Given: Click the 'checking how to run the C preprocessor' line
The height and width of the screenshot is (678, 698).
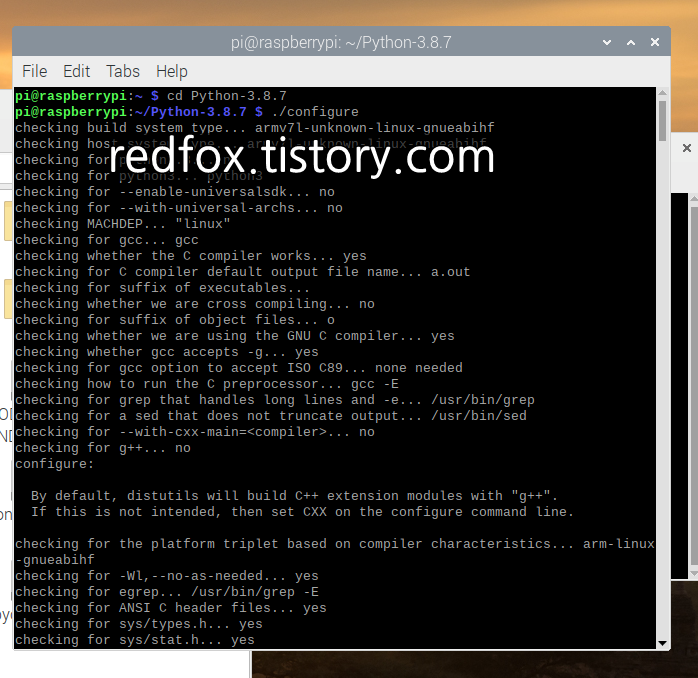Looking at the screenshot, I should [x=207, y=384].
